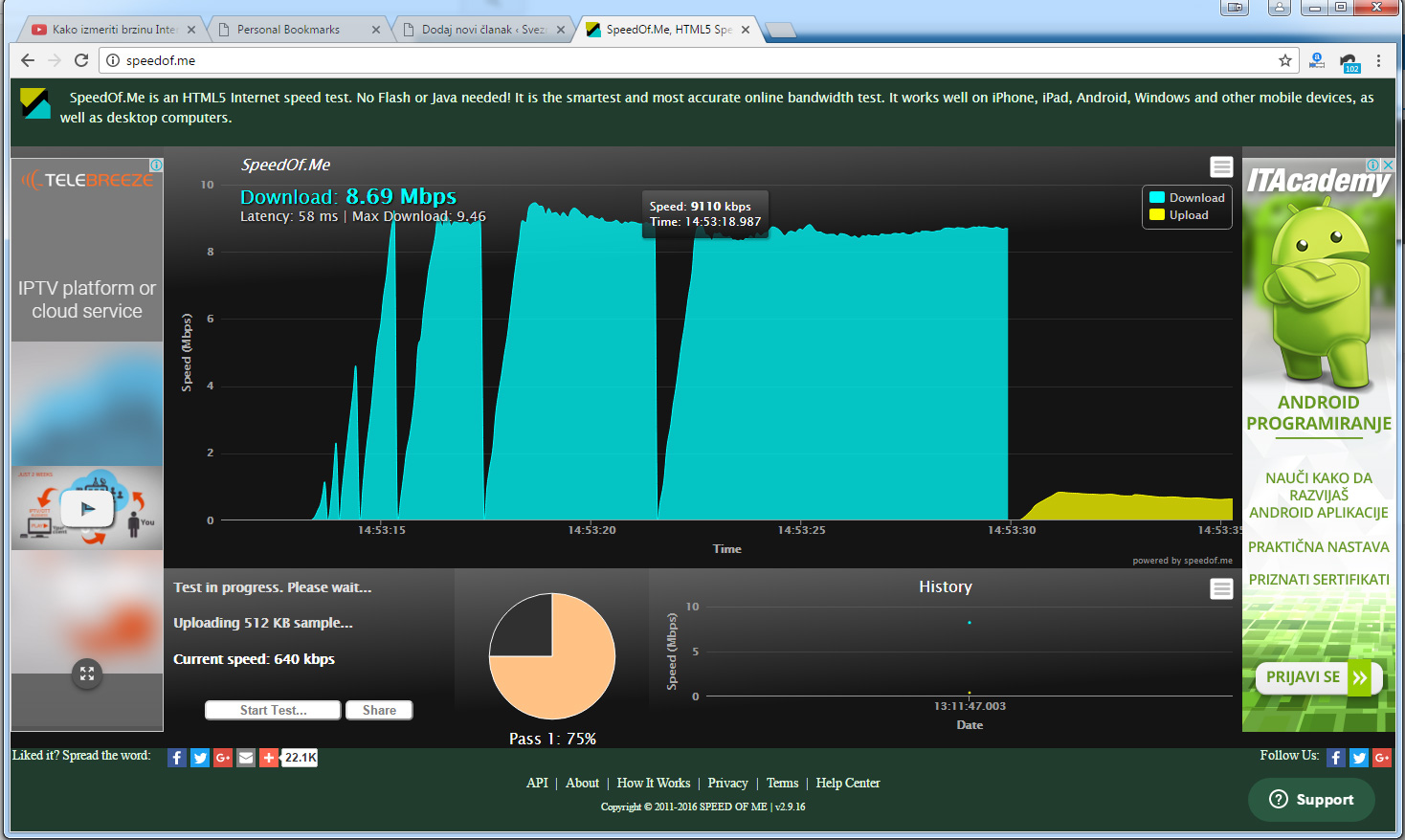Follow on Google+ icon near Follow Us
The image size is (1405, 840).
[1382, 758]
